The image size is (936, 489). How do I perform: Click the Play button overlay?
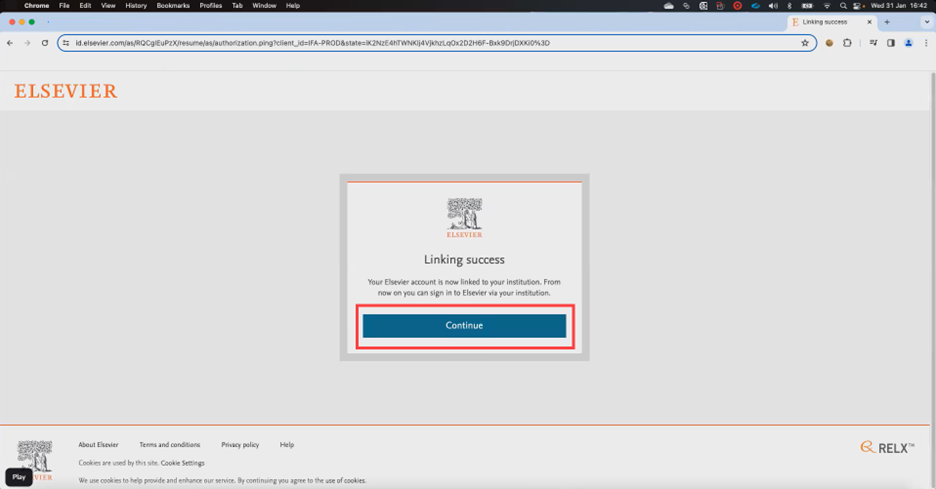point(19,477)
